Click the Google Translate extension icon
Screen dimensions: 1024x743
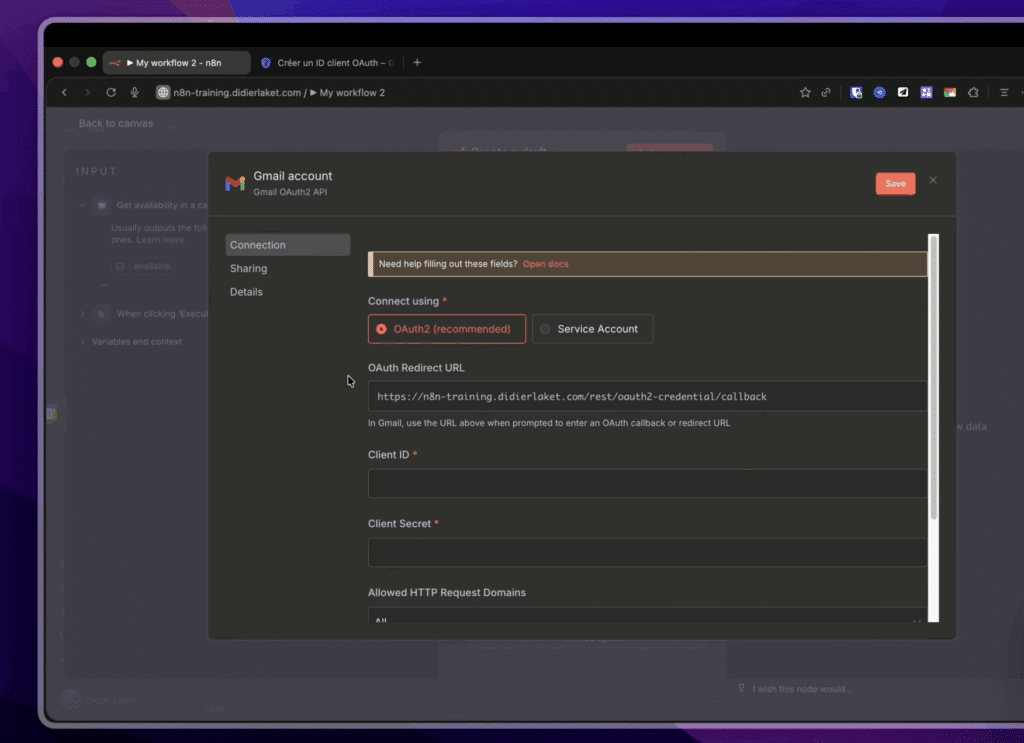pyautogui.click(x=949, y=92)
